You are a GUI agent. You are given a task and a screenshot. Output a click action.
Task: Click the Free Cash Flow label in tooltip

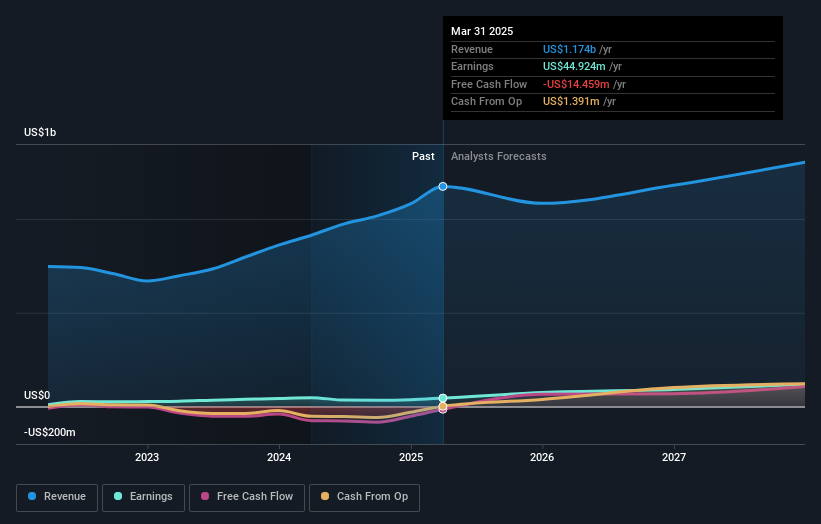pyautogui.click(x=489, y=84)
